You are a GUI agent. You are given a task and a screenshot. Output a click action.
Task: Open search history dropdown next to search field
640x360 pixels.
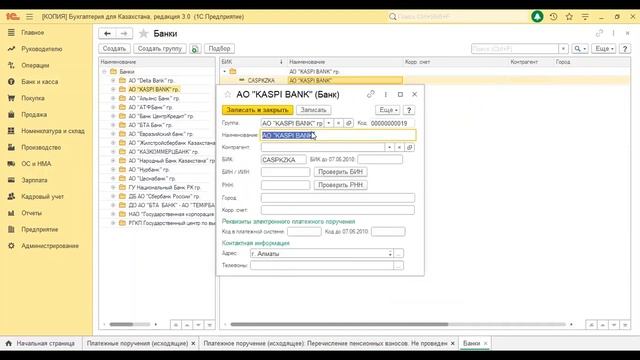(563, 49)
